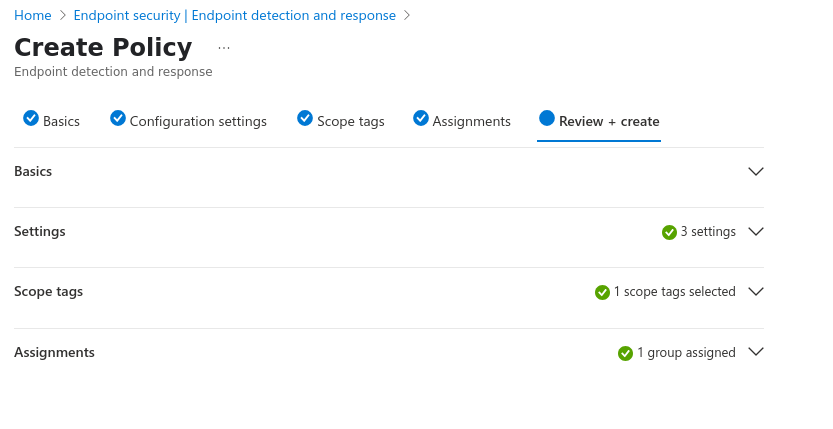Click the Assignments step checkmark icon
Image resolution: width=833 pixels, height=429 pixels.
[421, 119]
